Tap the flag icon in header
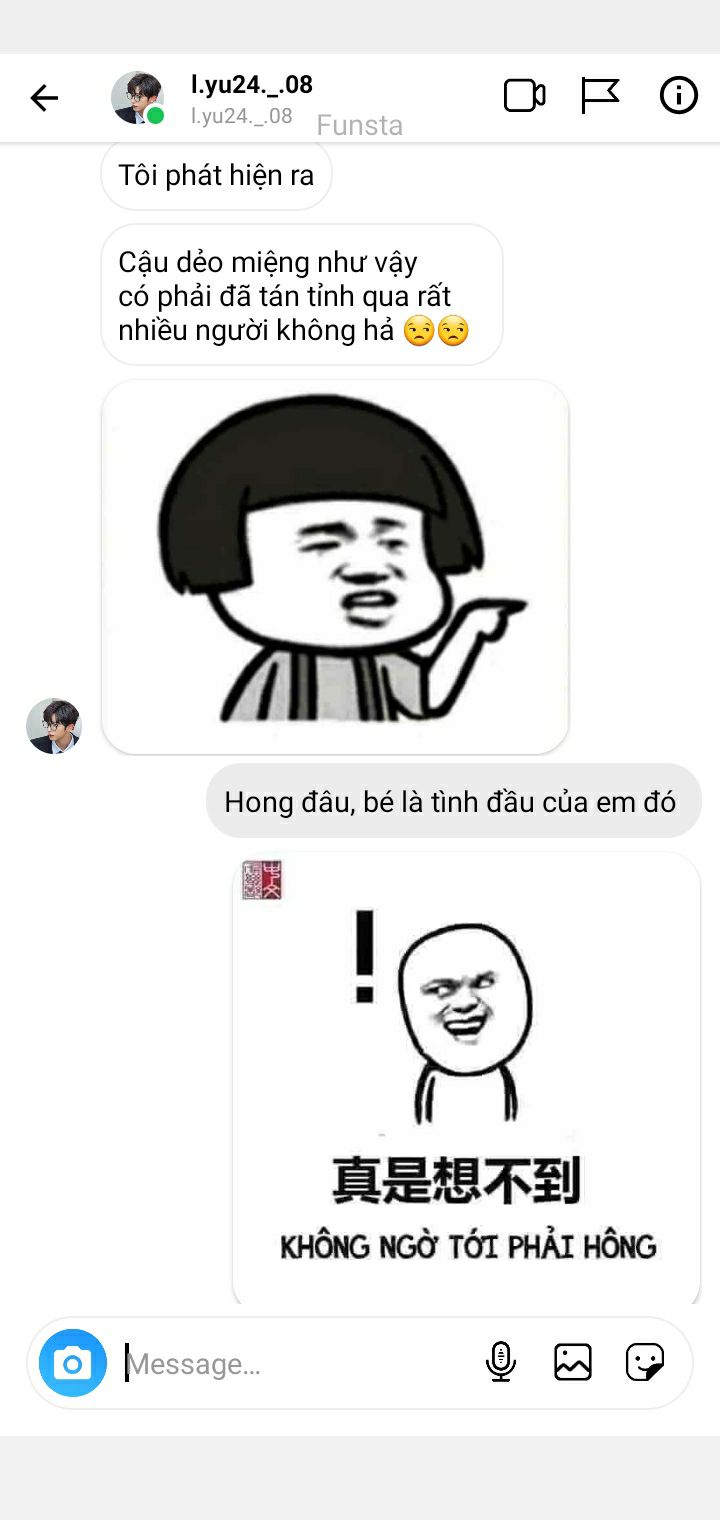Screen dimensions: 720x1520 tap(600, 96)
